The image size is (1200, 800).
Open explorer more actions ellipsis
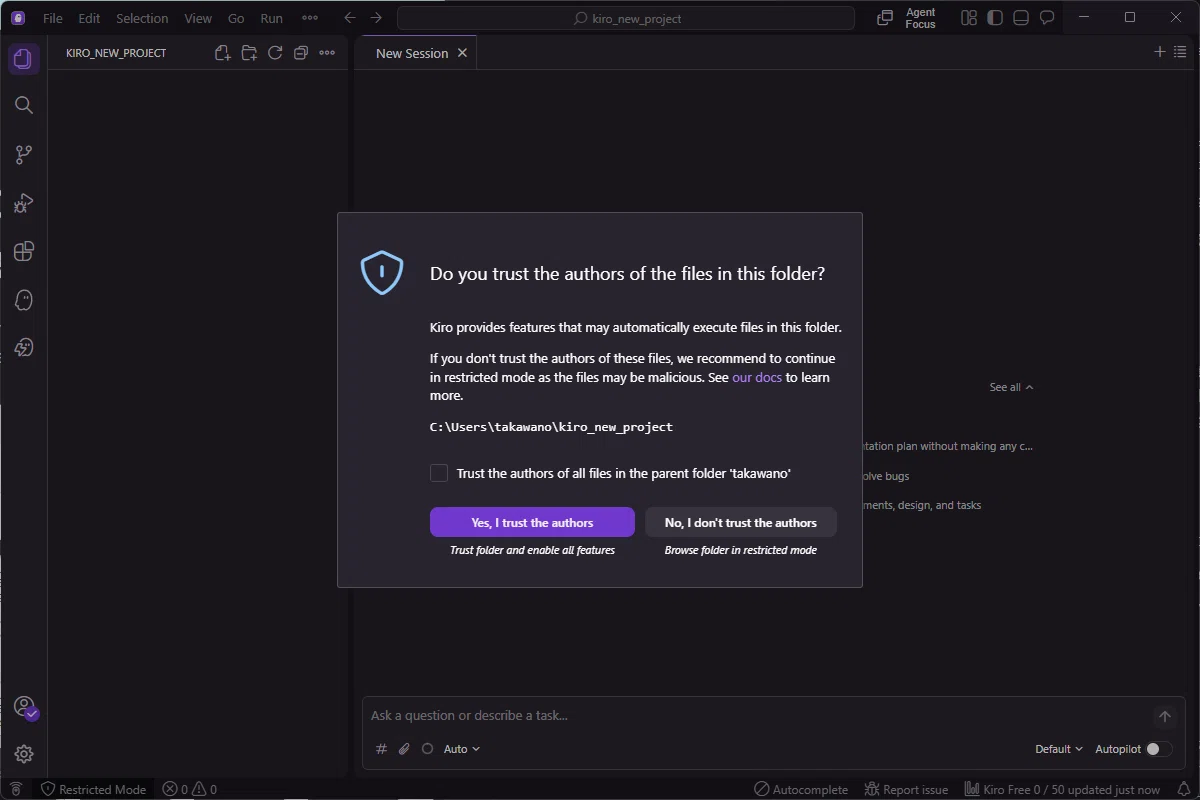coord(327,53)
